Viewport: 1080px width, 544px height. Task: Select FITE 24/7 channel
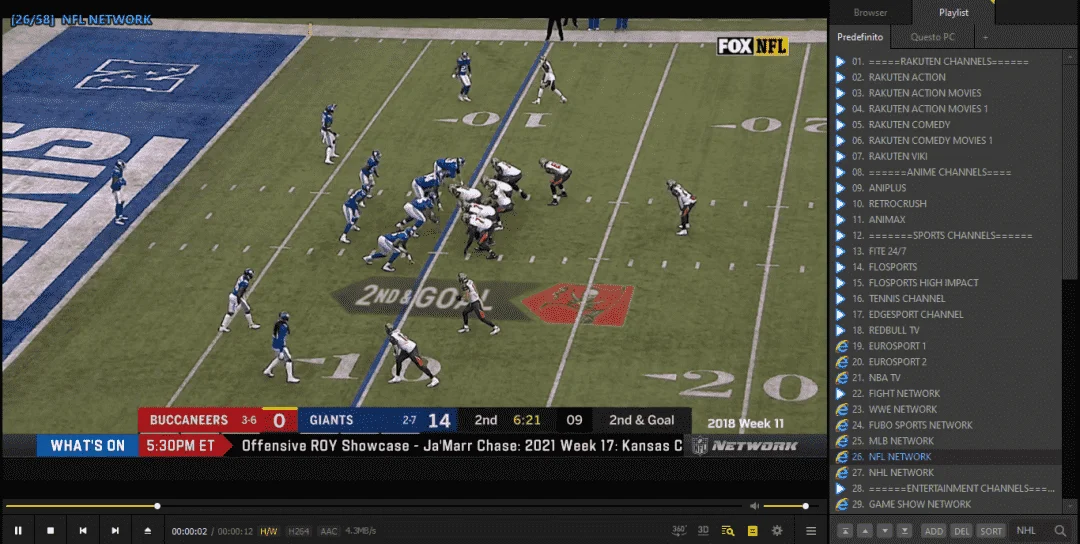(948, 251)
